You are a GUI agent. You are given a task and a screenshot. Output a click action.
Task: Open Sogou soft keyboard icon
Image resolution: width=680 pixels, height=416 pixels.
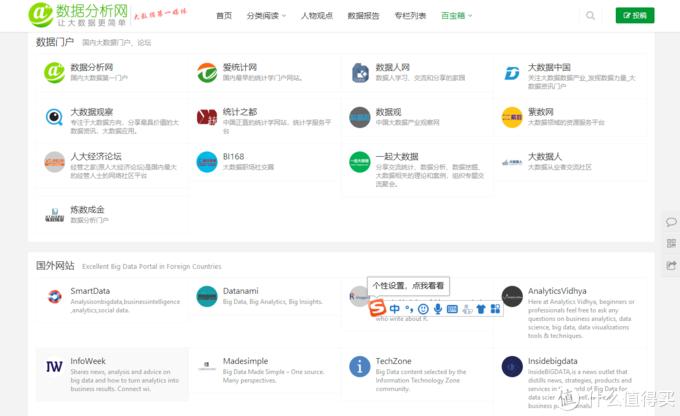pos(452,309)
